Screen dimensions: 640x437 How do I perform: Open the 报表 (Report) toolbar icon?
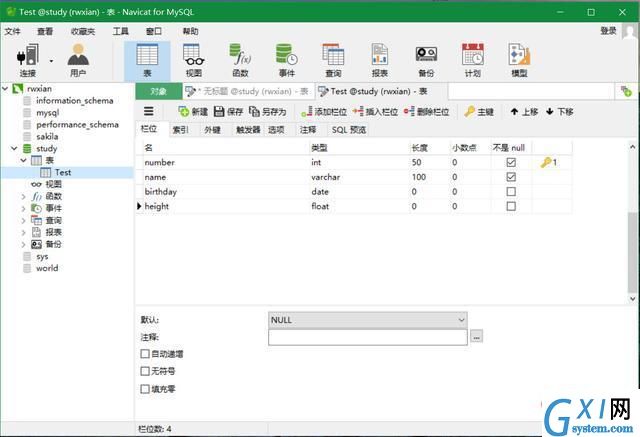coord(380,60)
